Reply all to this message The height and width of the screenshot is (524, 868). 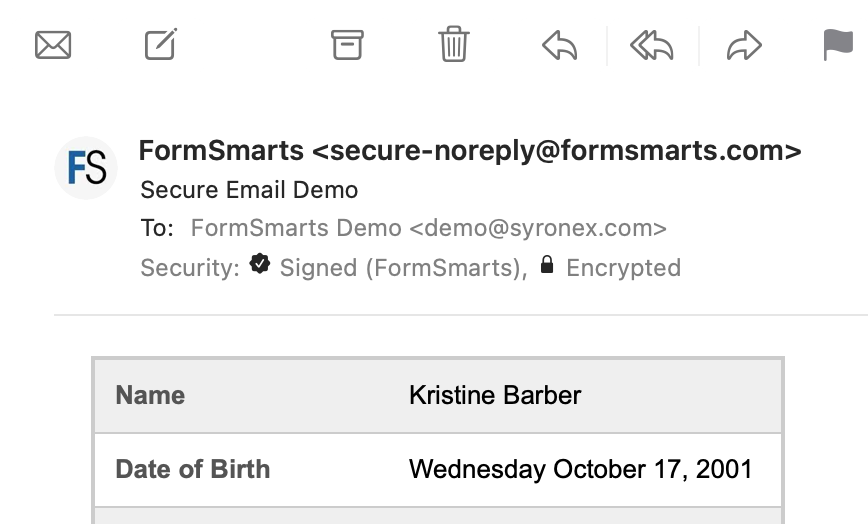click(x=651, y=45)
